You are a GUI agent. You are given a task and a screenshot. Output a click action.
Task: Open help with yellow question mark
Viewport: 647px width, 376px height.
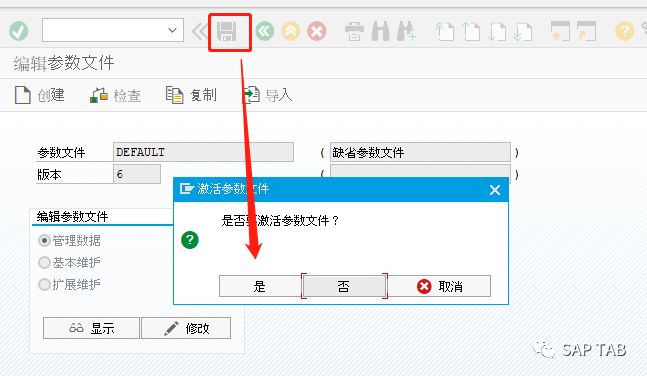[x=624, y=31]
